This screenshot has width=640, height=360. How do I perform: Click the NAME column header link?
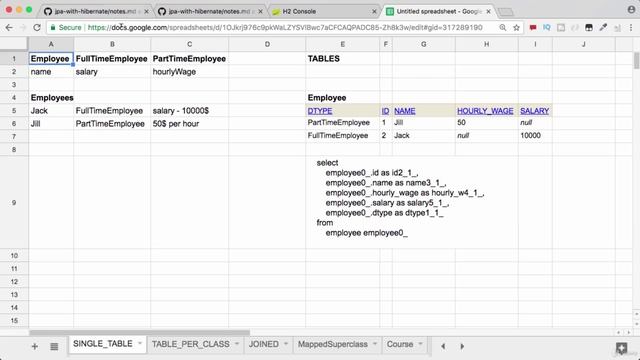405,111
